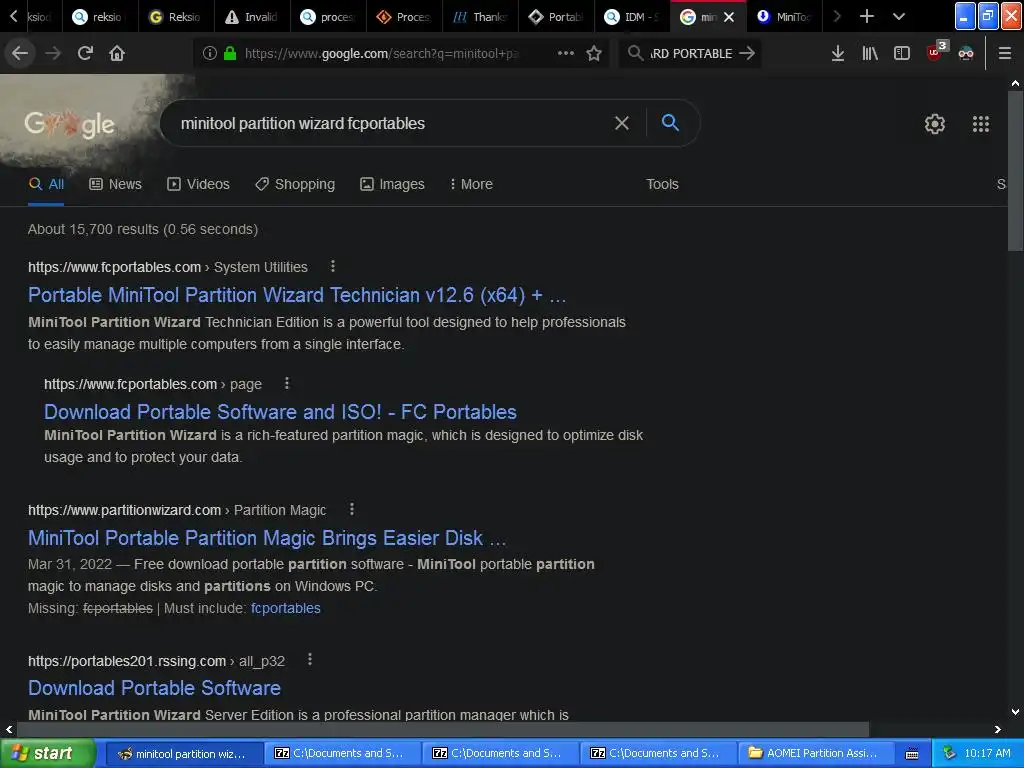Open Download Portable Software and ISO! link
Image resolution: width=1024 pixels, height=768 pixels.
click(x=280, y=412)
